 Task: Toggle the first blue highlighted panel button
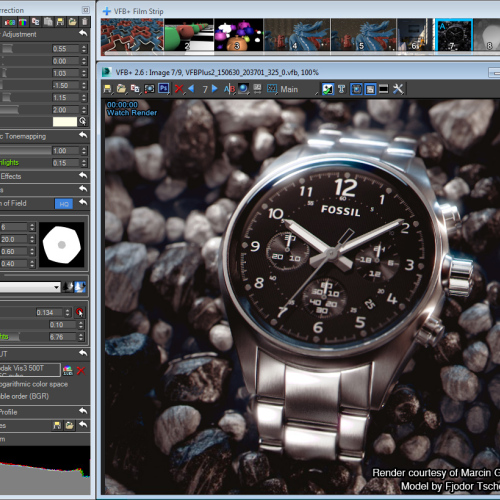pyautogui.click(x=356, y=89)
